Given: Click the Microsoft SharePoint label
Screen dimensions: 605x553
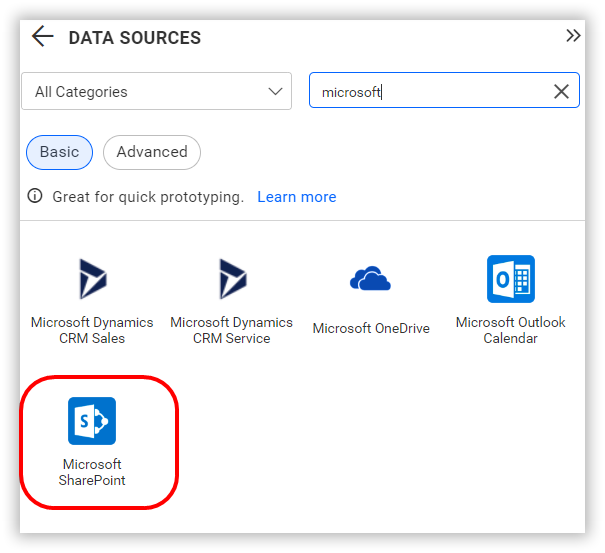Looking at the screenshot, I should click(92, 472).
